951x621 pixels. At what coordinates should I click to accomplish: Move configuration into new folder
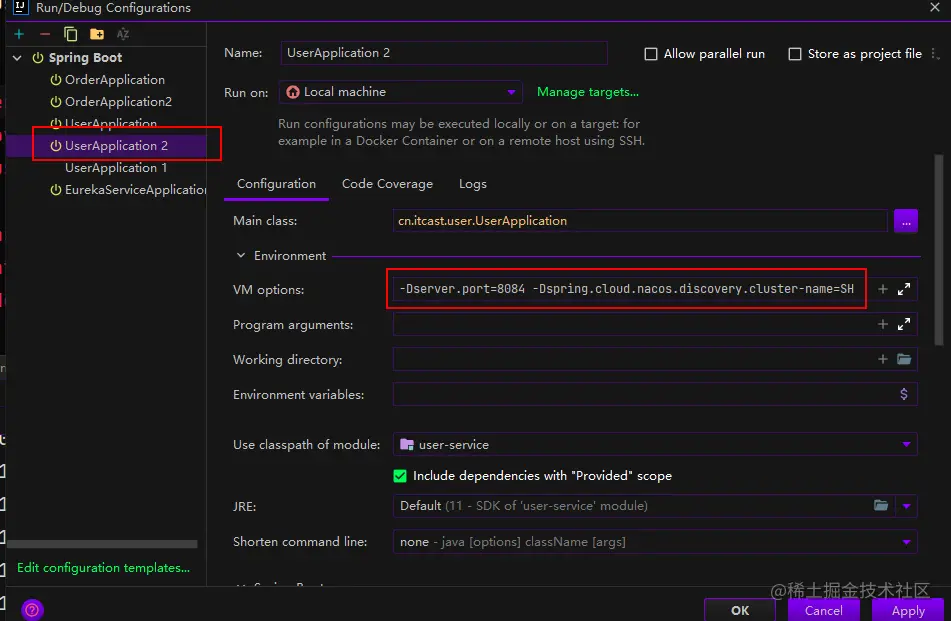point(96,34)
